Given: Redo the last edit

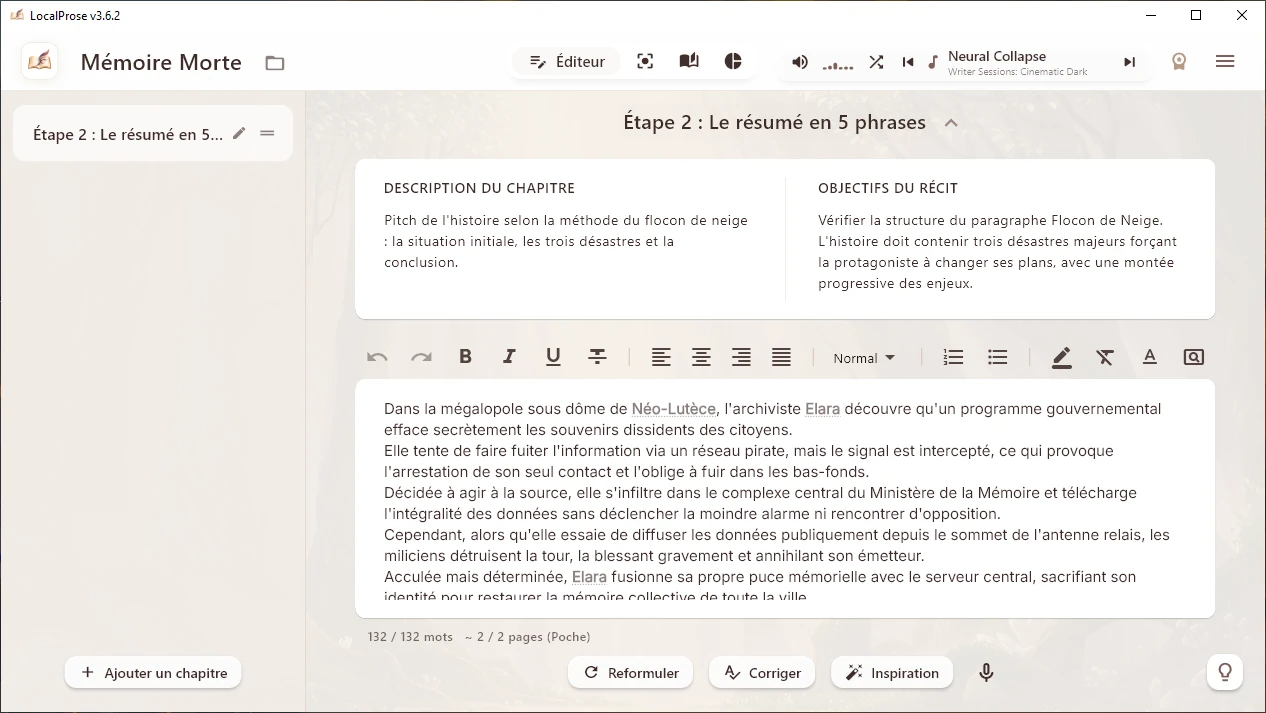Looking at the screenshot, I should (x=421, y=357).
